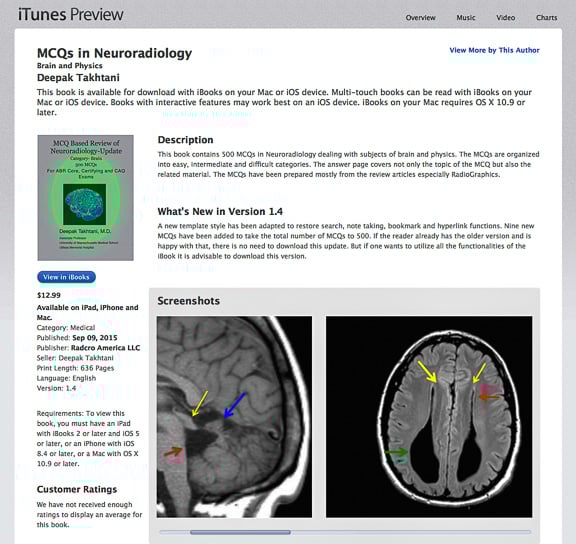Viewport: 576px width, 544px height.
Task: Click the Screenshots heading
Action: pos(189,301)
